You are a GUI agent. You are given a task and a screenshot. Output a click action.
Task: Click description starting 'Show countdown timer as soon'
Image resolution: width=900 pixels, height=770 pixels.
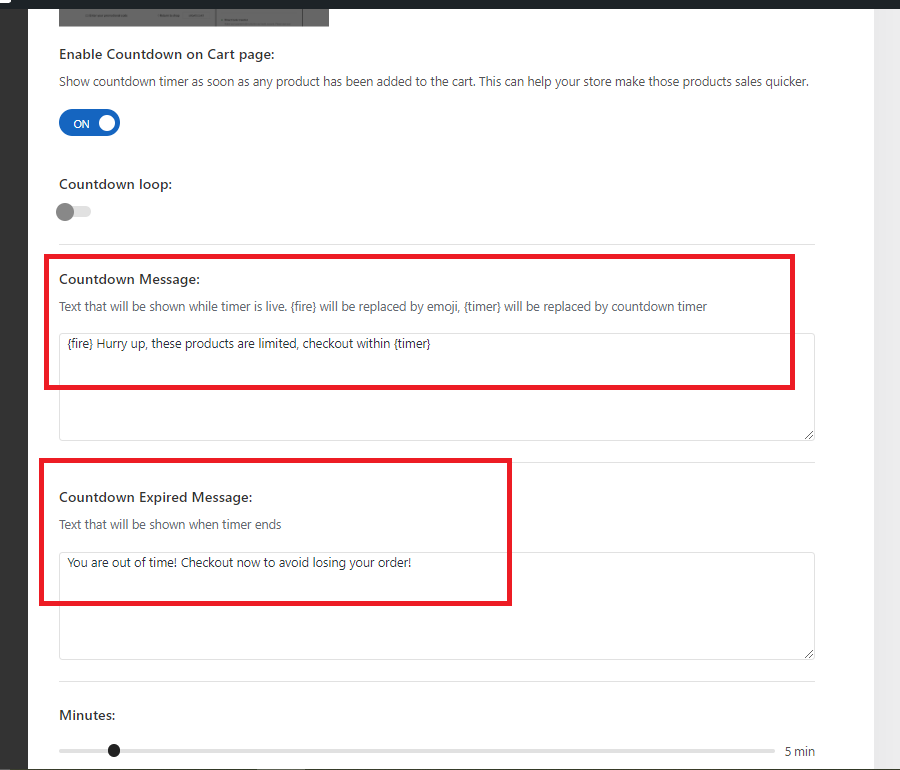pos(434,81)
